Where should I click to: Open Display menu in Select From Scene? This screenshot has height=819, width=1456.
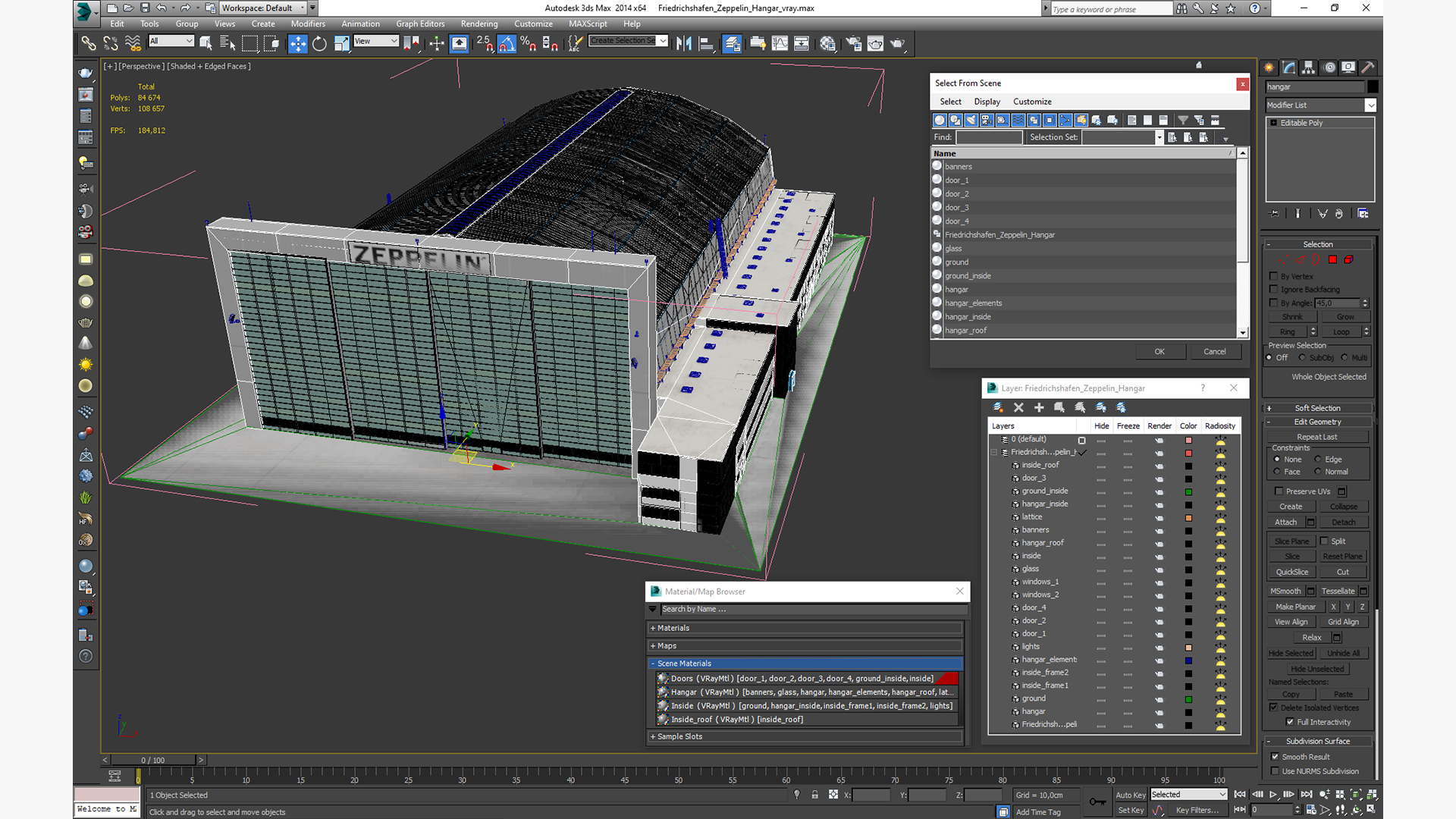[x=987, y=102]
